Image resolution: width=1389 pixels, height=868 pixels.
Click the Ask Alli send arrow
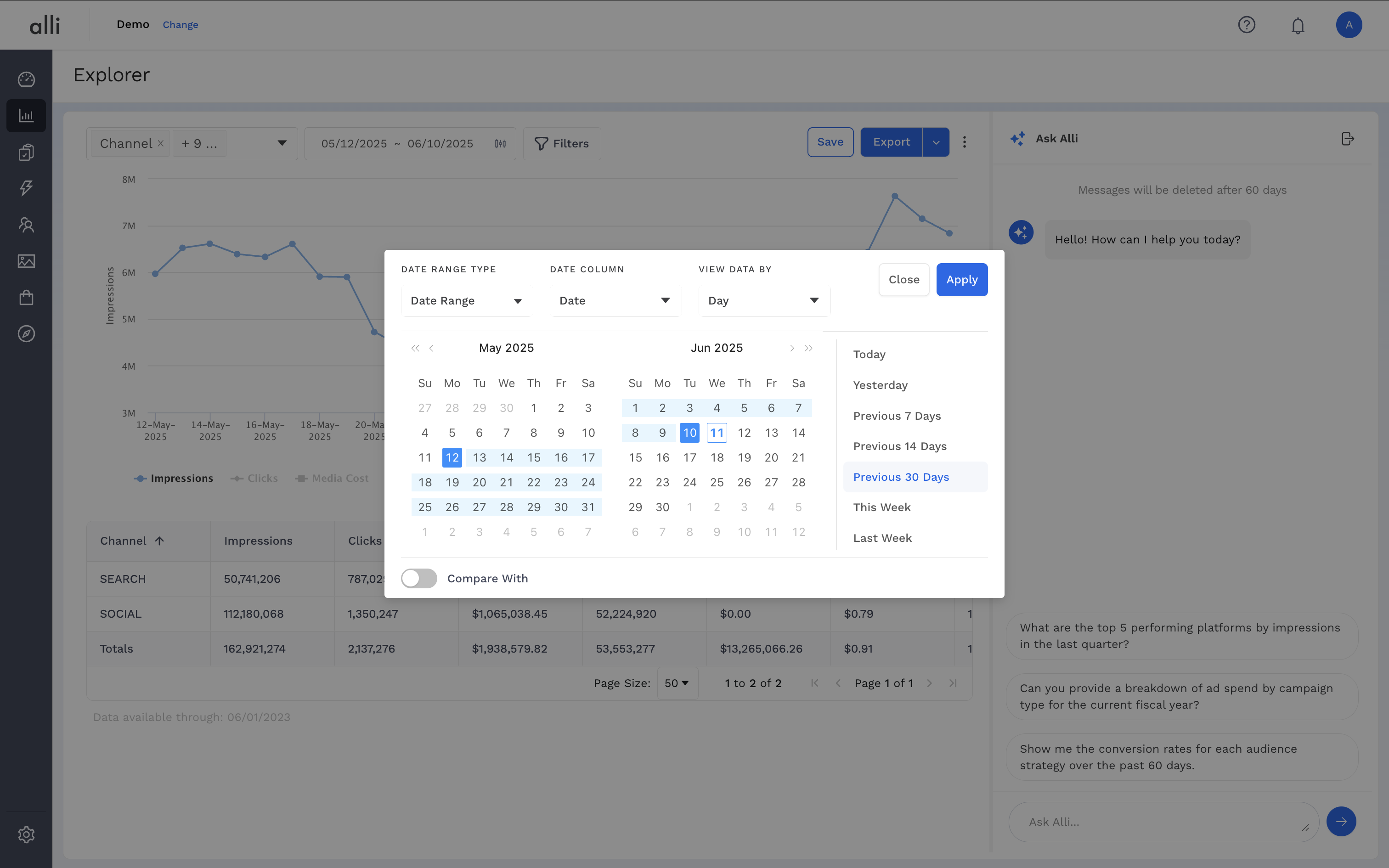click(1341, 822)
